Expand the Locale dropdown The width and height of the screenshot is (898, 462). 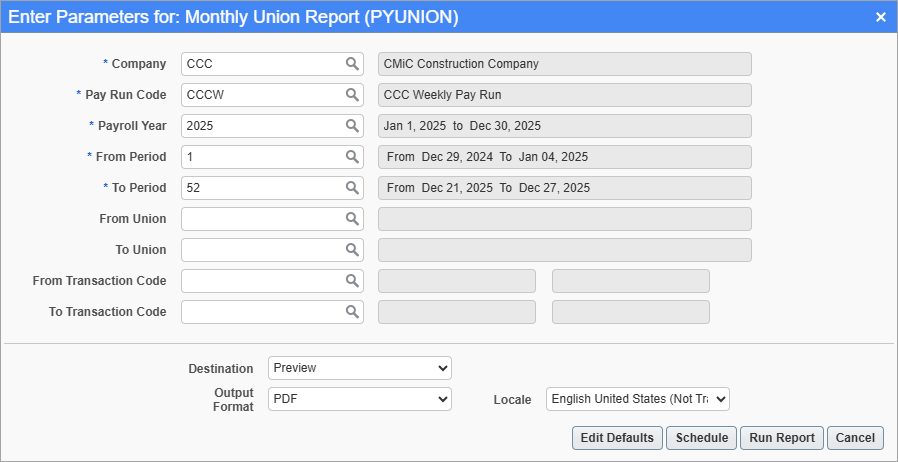638,399
